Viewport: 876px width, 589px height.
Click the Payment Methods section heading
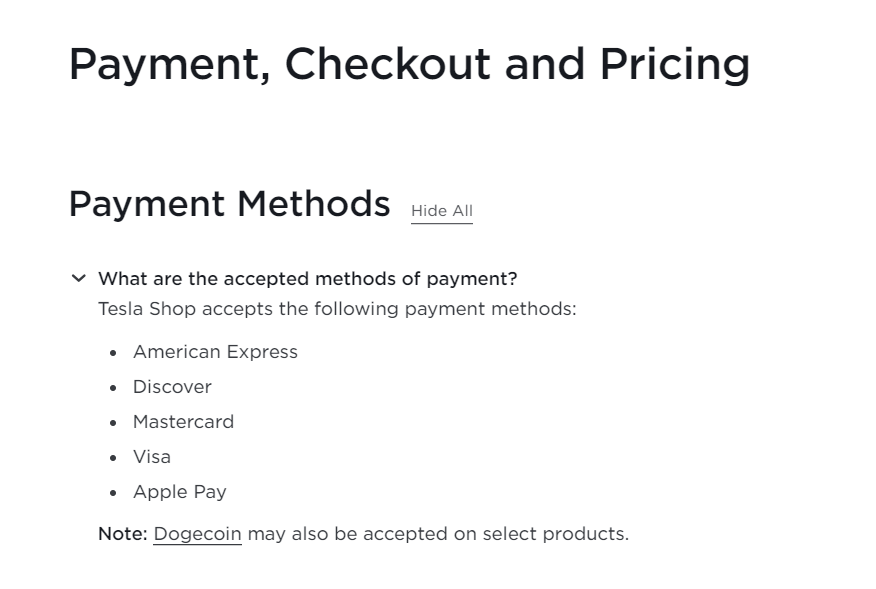229,204
